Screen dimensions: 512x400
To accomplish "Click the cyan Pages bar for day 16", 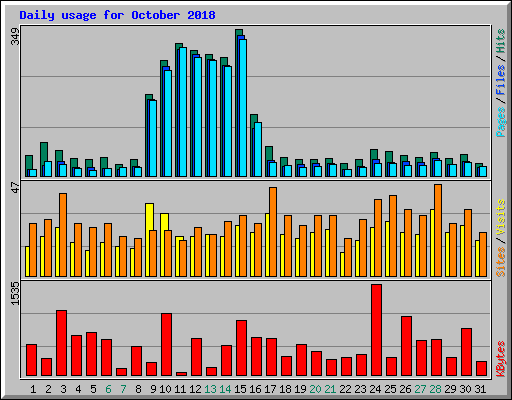I will point(258,149).
